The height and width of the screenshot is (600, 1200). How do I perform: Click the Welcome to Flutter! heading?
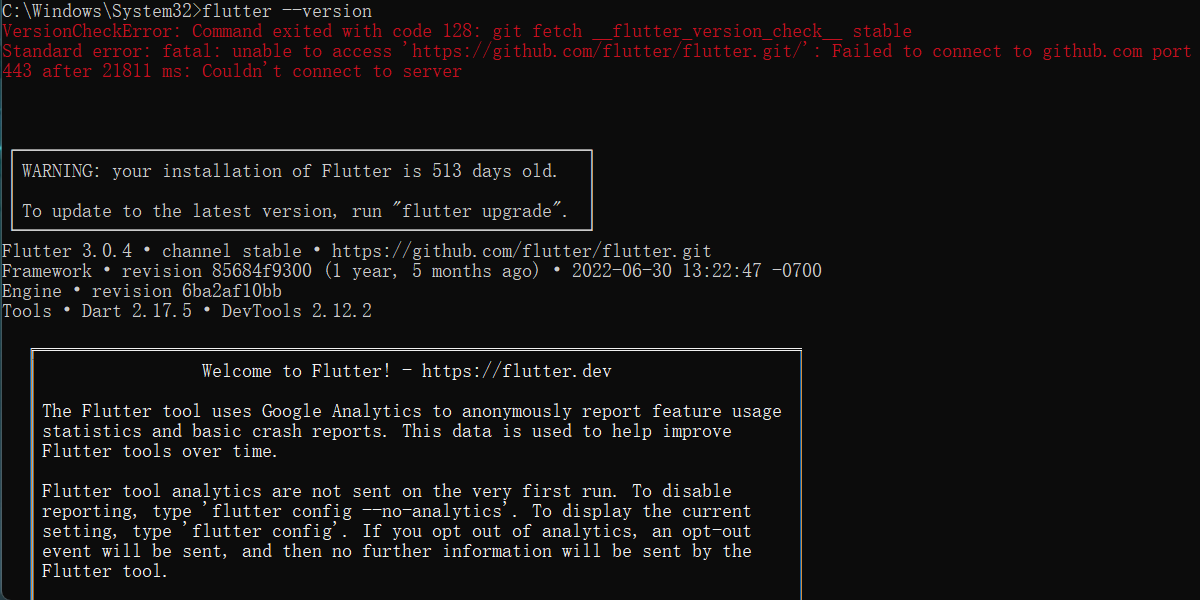pos(297,372)
